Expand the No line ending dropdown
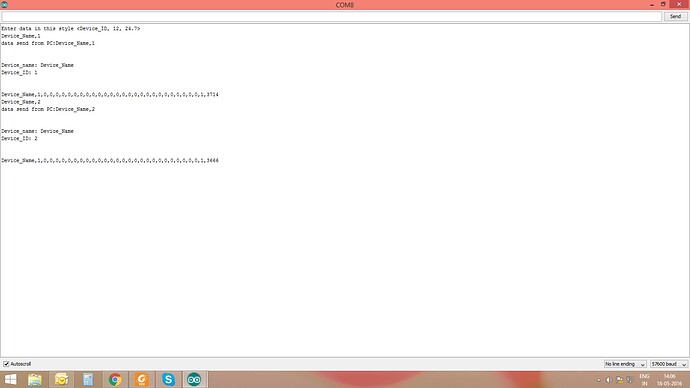The image size is (690, 388). pos(625,364)
